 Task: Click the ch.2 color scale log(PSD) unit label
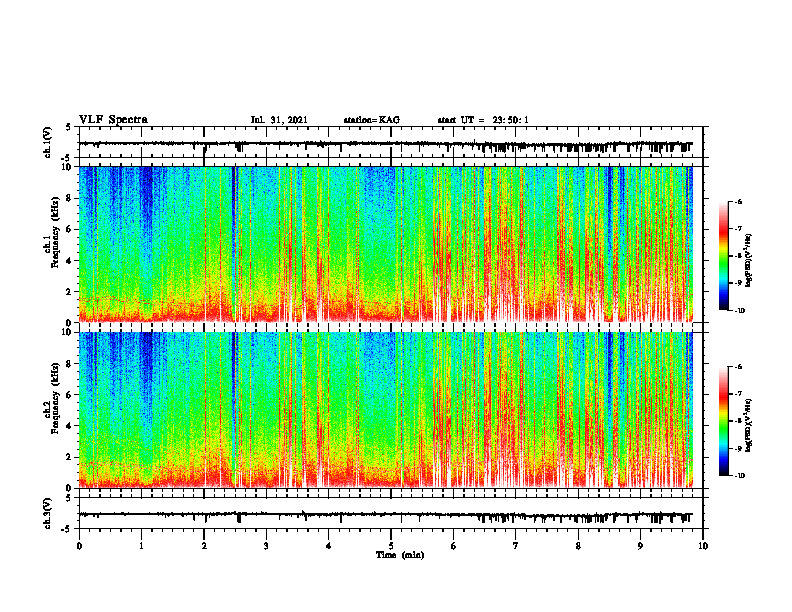pyautogui.click(x=749, y=426)
